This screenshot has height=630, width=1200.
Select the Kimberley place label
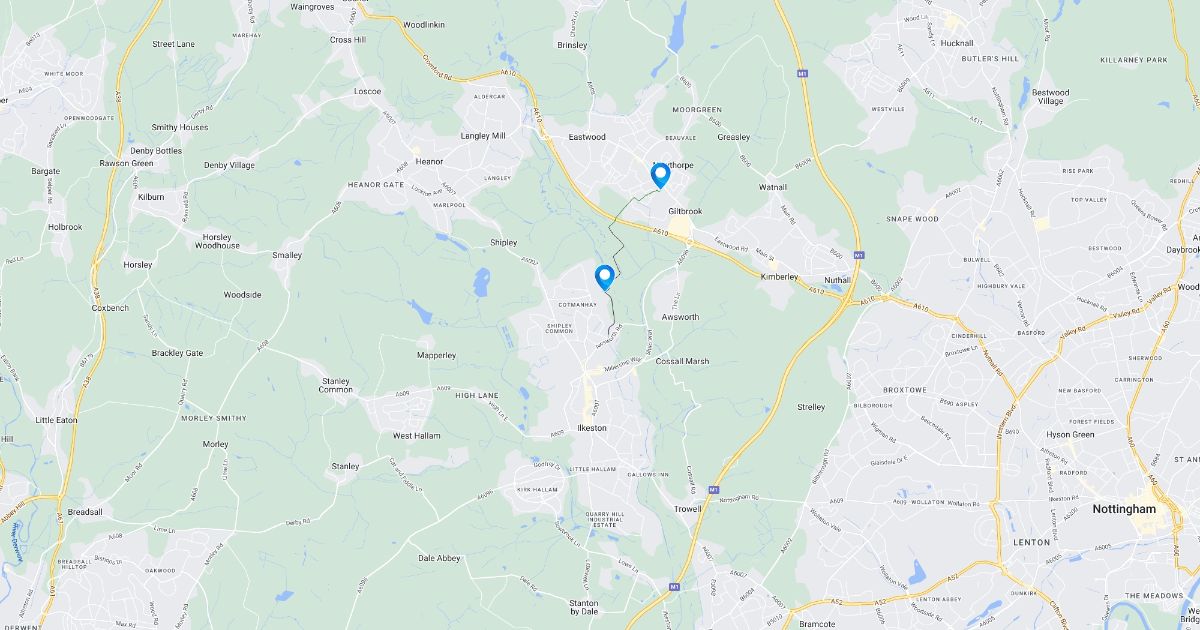click(780, 275)
